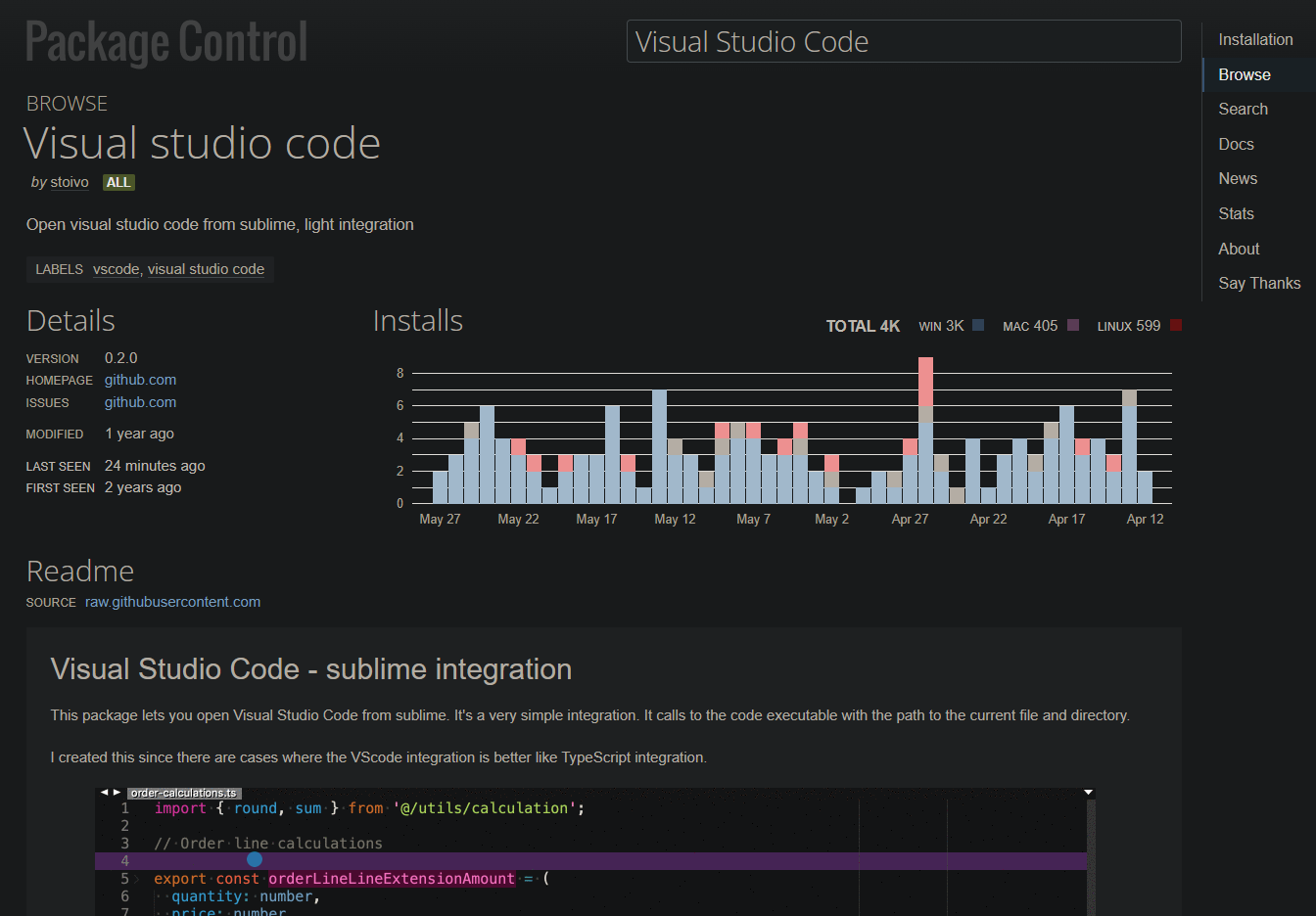Click the WIN legend color swatch
1316x916 pixels.
coord(978,325)
